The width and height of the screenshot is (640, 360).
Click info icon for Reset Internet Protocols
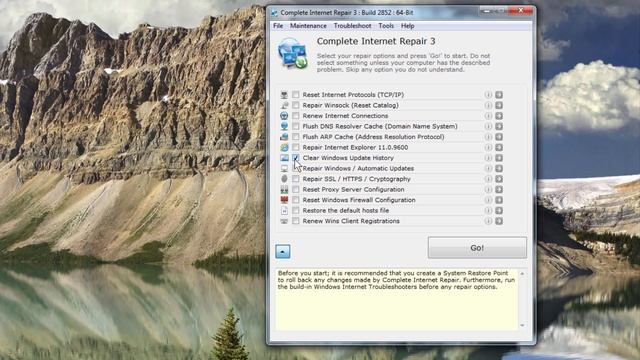tap(488, 95)
